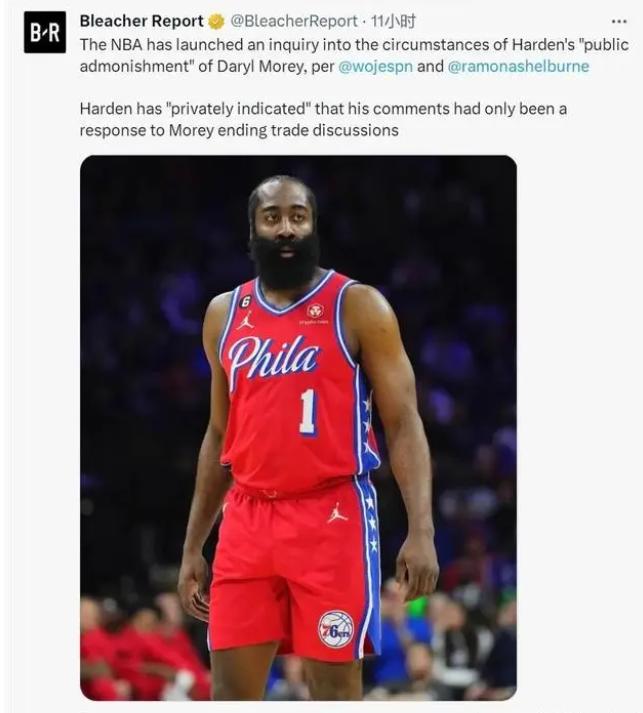Open the @wojespn mention

(x=376, y=66)
